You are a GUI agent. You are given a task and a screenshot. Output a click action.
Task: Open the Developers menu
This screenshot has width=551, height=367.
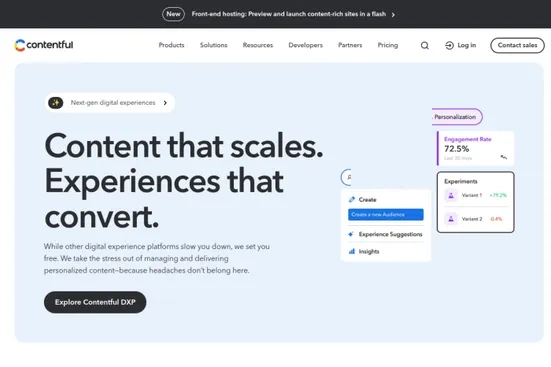[x=305, y=45]
